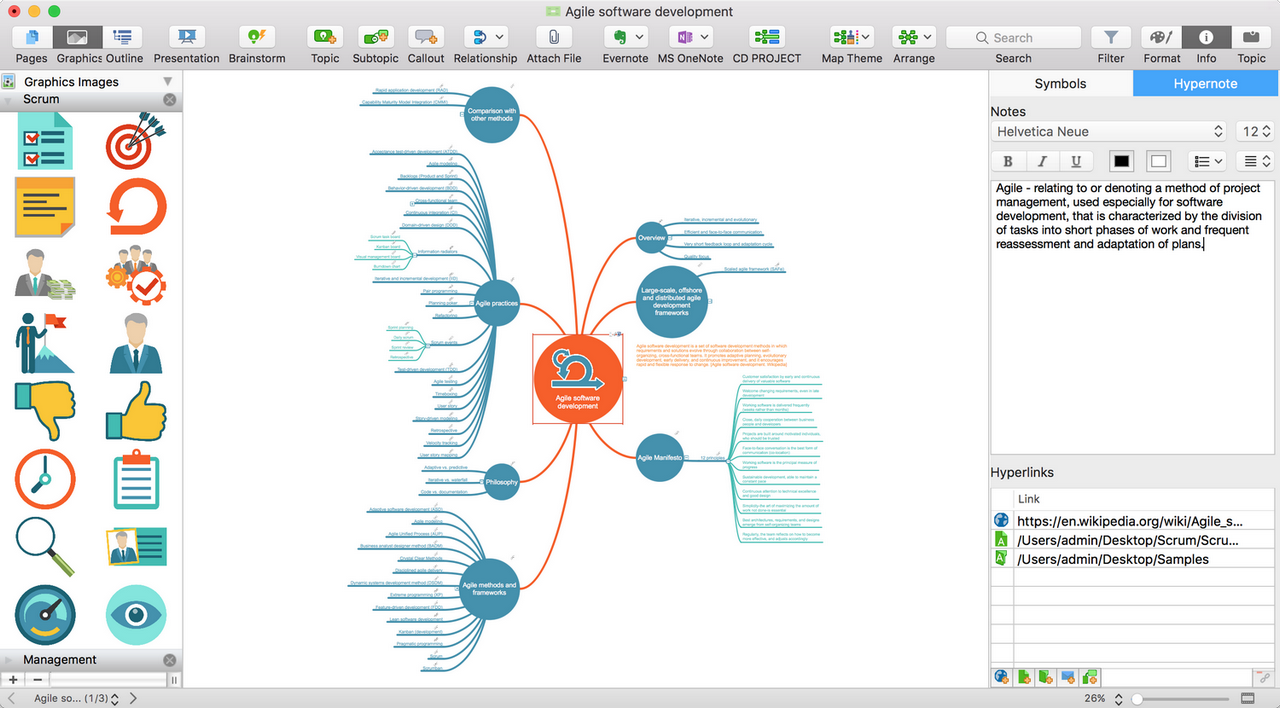Open Attach File paperclip icon
This screenshot has width=1280, height=708.
(x=553, y=38)
